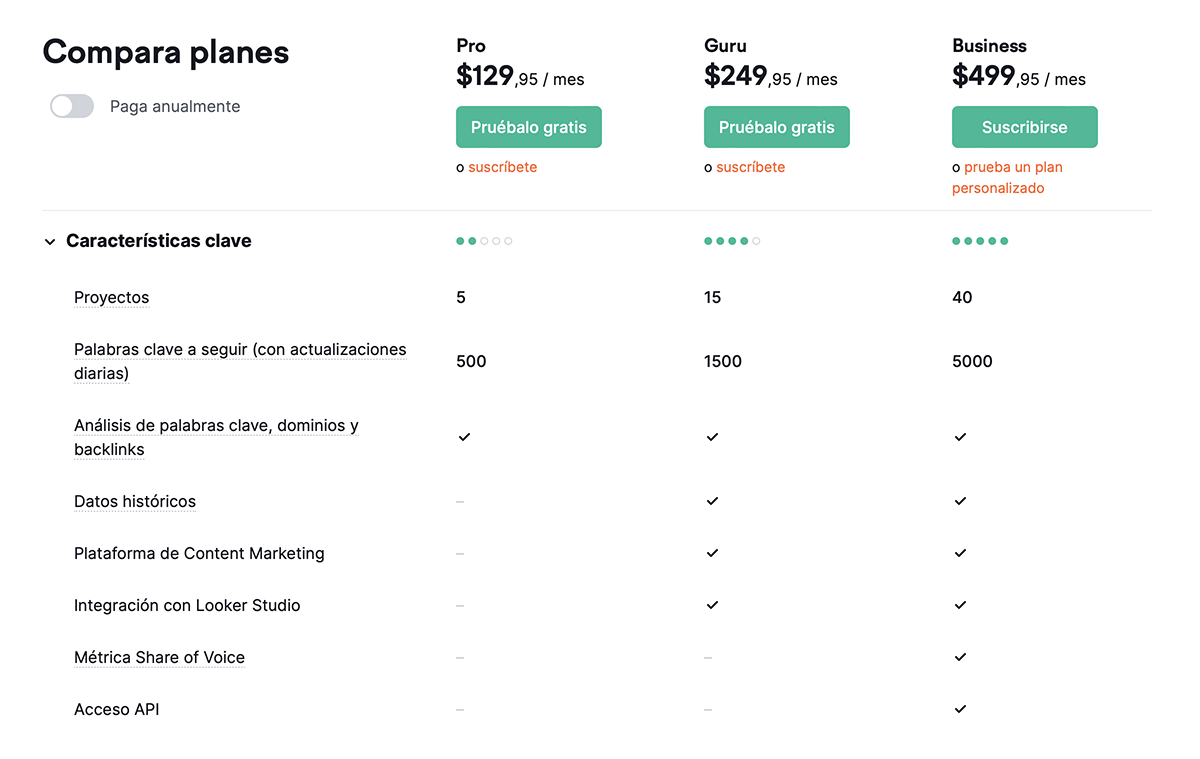Click Guru checkmark for Integración con Looker Studio
1200x759 pixels.
click(712, 605)
